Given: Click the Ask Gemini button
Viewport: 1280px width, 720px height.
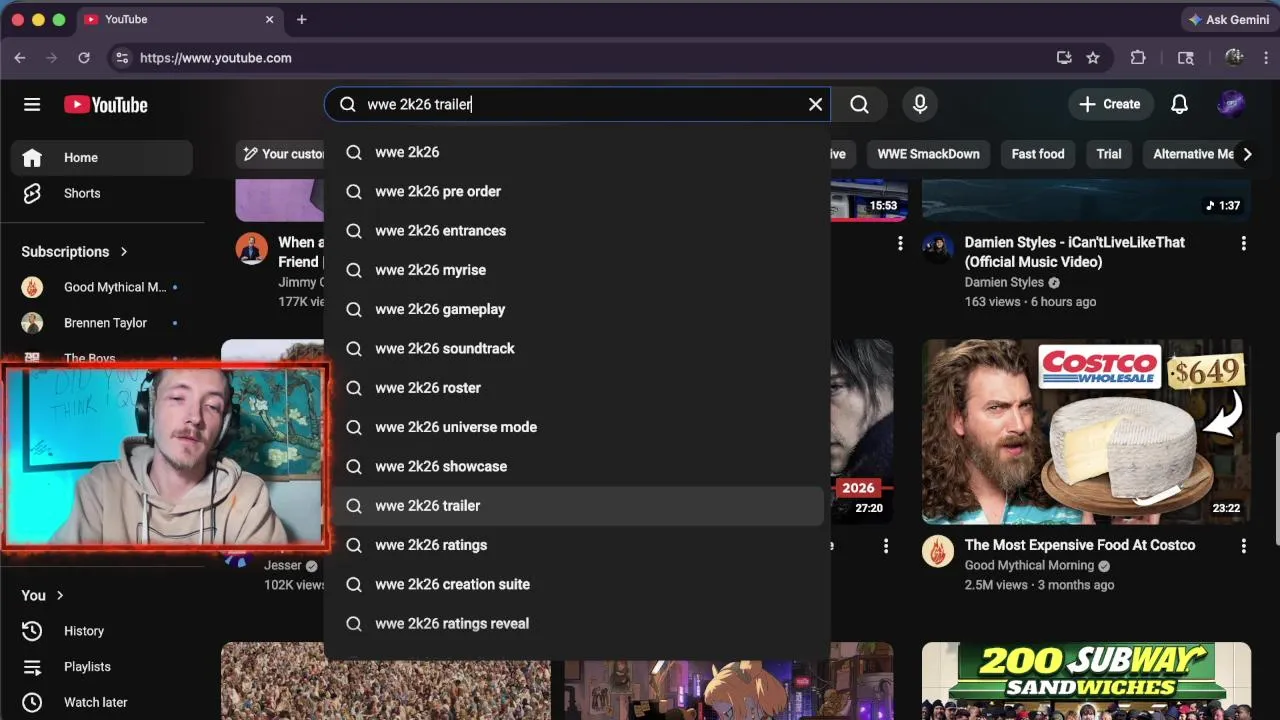Looking at the screenshot, I should 1228,19.
